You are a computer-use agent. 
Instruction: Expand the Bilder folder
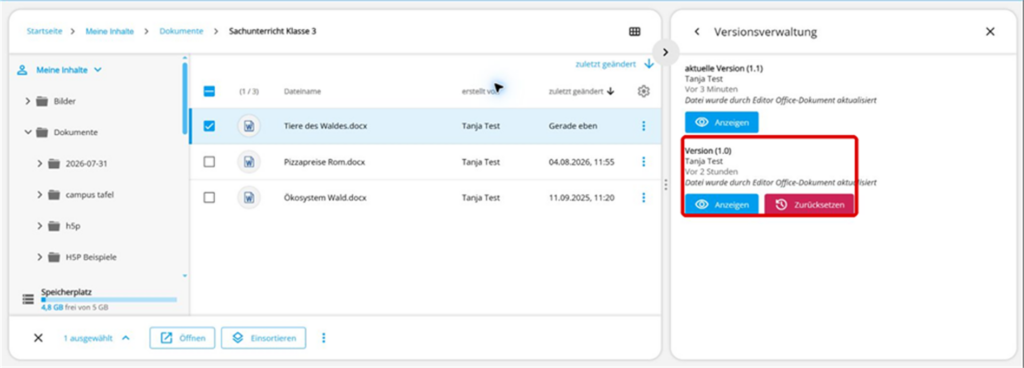click(x=27, y=101)
